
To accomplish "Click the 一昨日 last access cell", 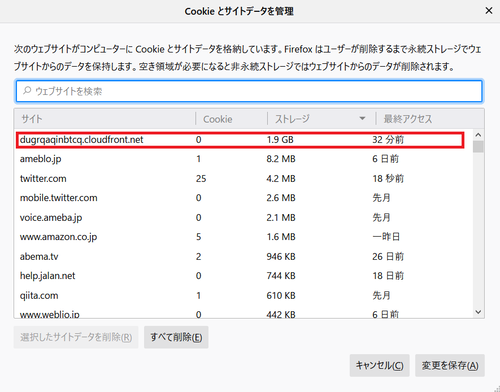I will pos(386,237).
